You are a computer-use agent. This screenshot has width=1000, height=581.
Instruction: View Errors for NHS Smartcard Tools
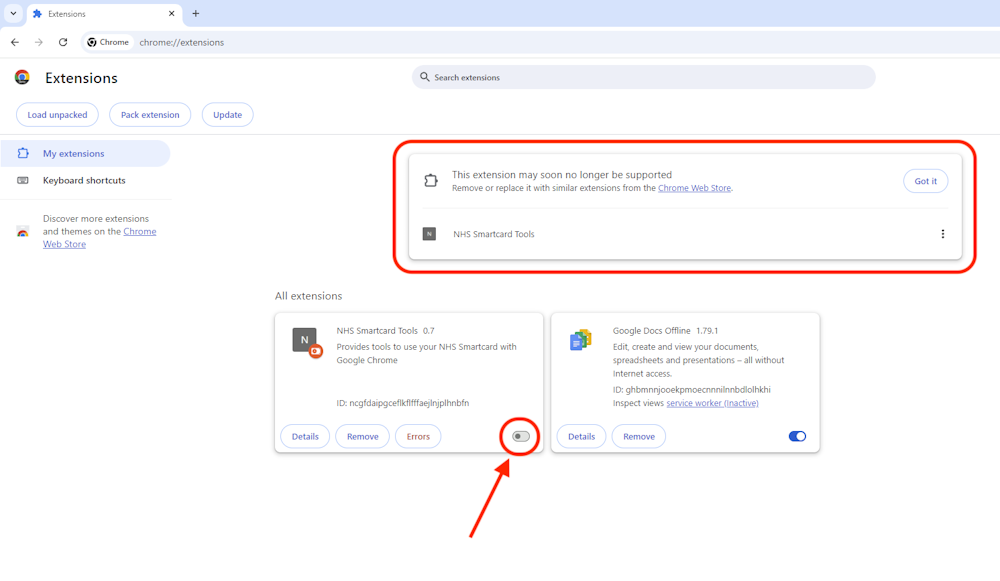418,436
